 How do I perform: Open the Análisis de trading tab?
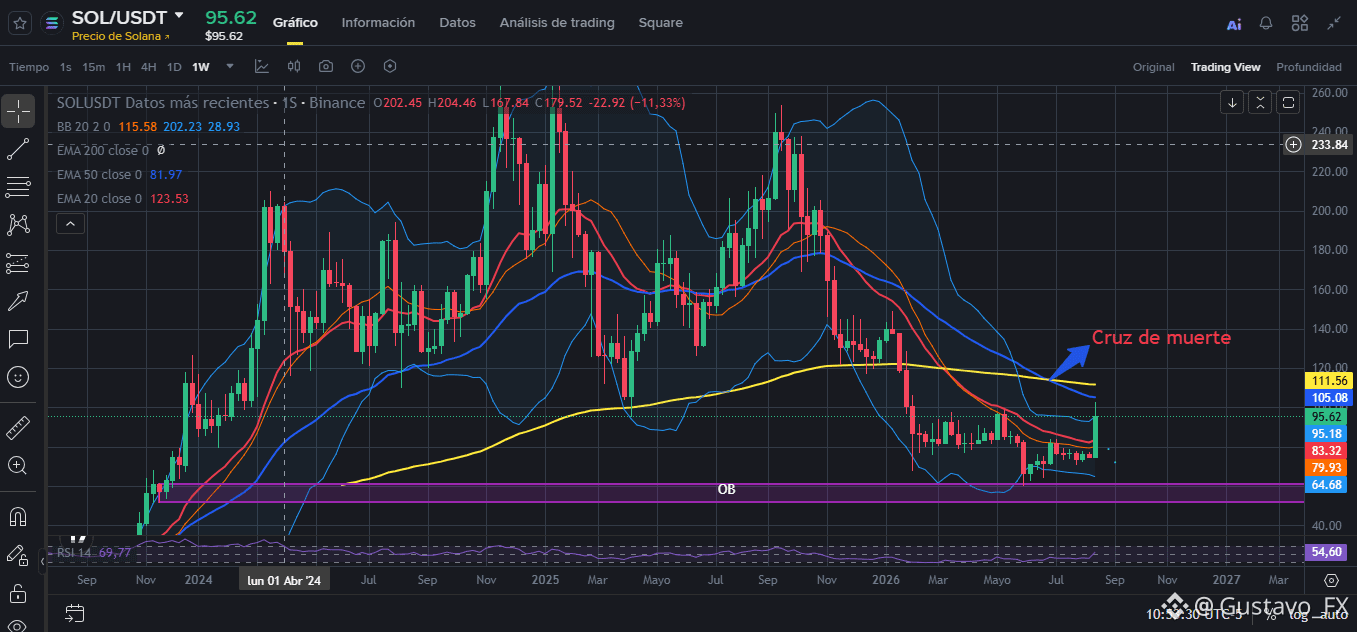click(x=557, y=22)
